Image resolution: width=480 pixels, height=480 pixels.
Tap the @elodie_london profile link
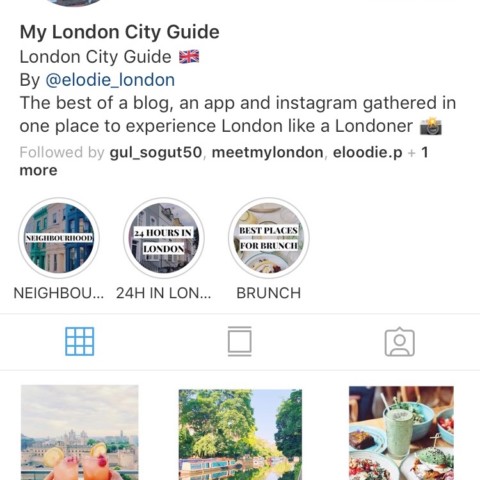tap(110, 80)
